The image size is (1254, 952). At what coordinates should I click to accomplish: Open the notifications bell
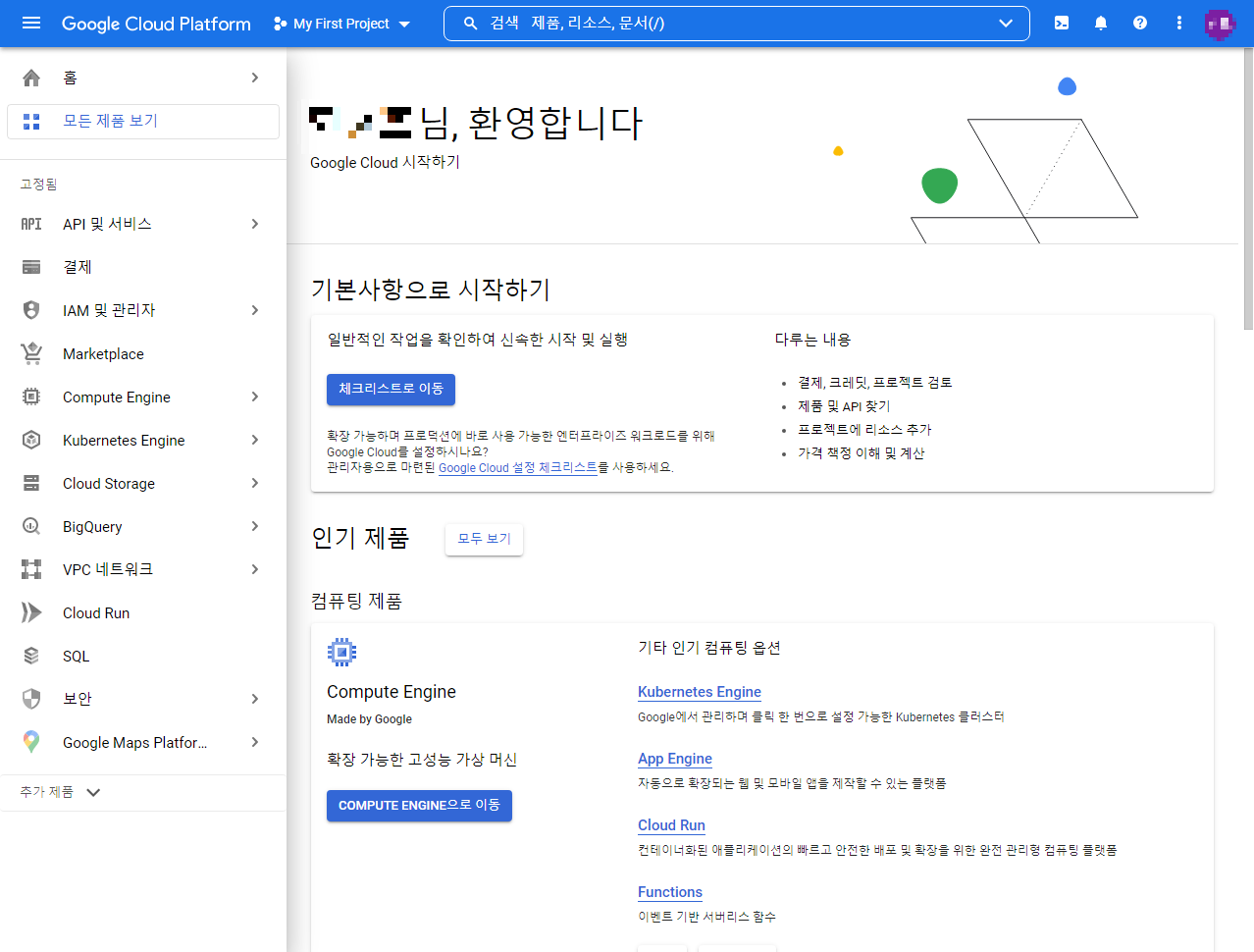coord(1100,23)
